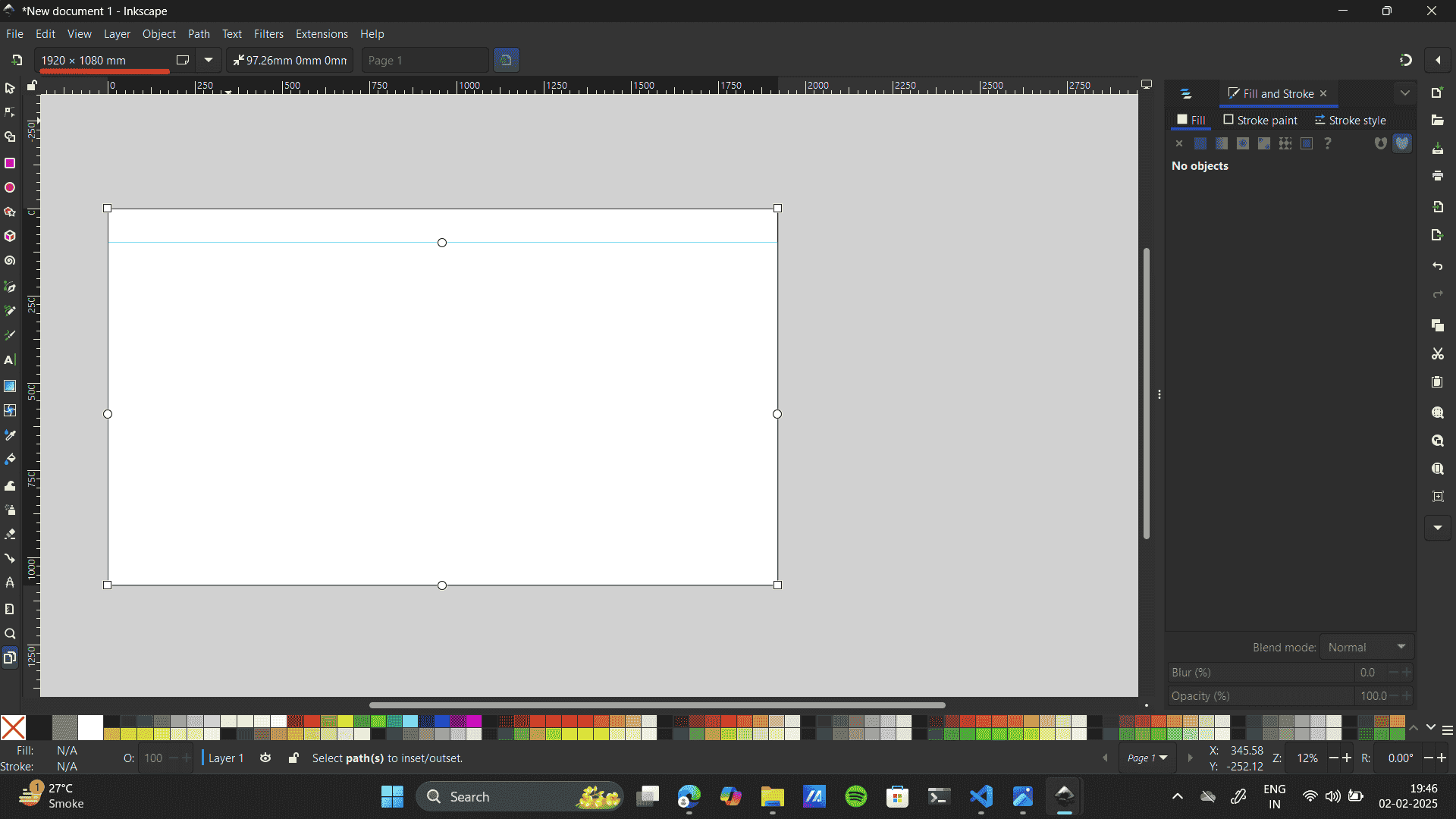The height and width of the screenshot is (819, 1456).
Task: Select the Text tool
Action: point(10,360)
